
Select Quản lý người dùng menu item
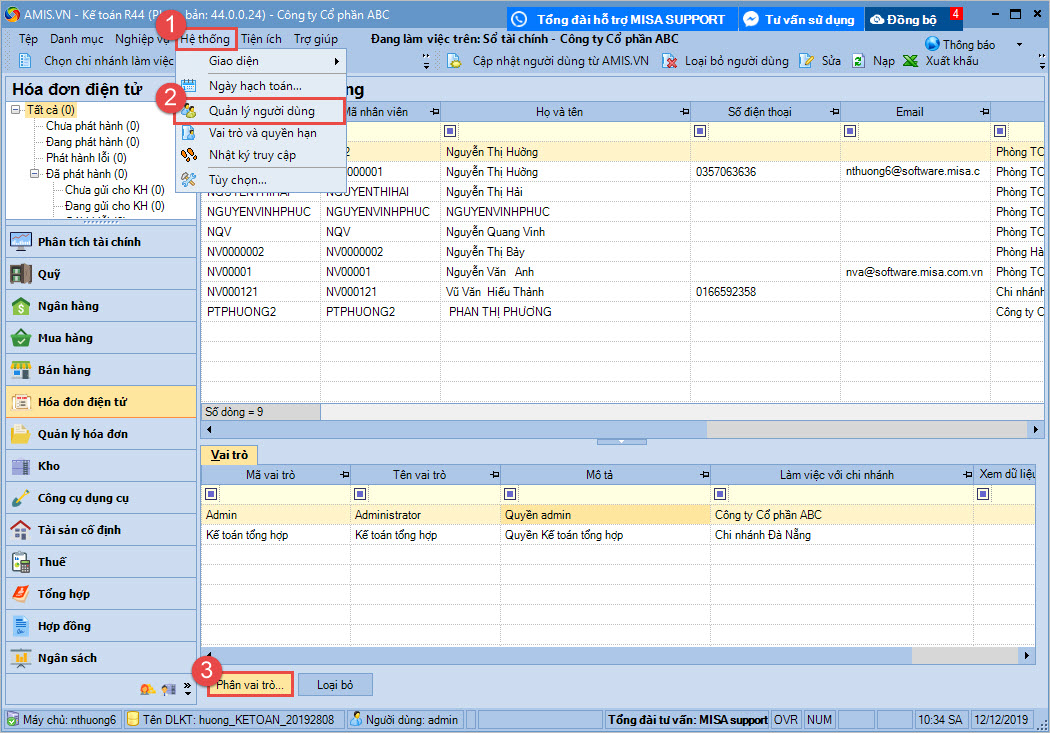tap(260, 110)
